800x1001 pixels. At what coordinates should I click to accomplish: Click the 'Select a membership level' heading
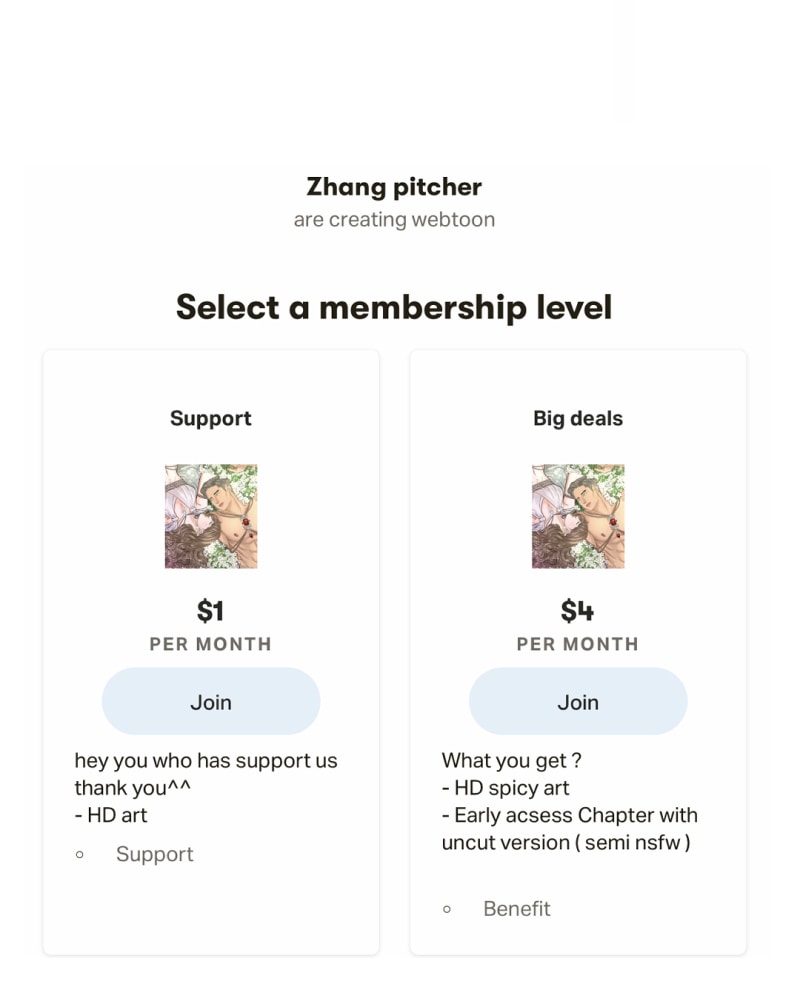(x=394, y=306)
